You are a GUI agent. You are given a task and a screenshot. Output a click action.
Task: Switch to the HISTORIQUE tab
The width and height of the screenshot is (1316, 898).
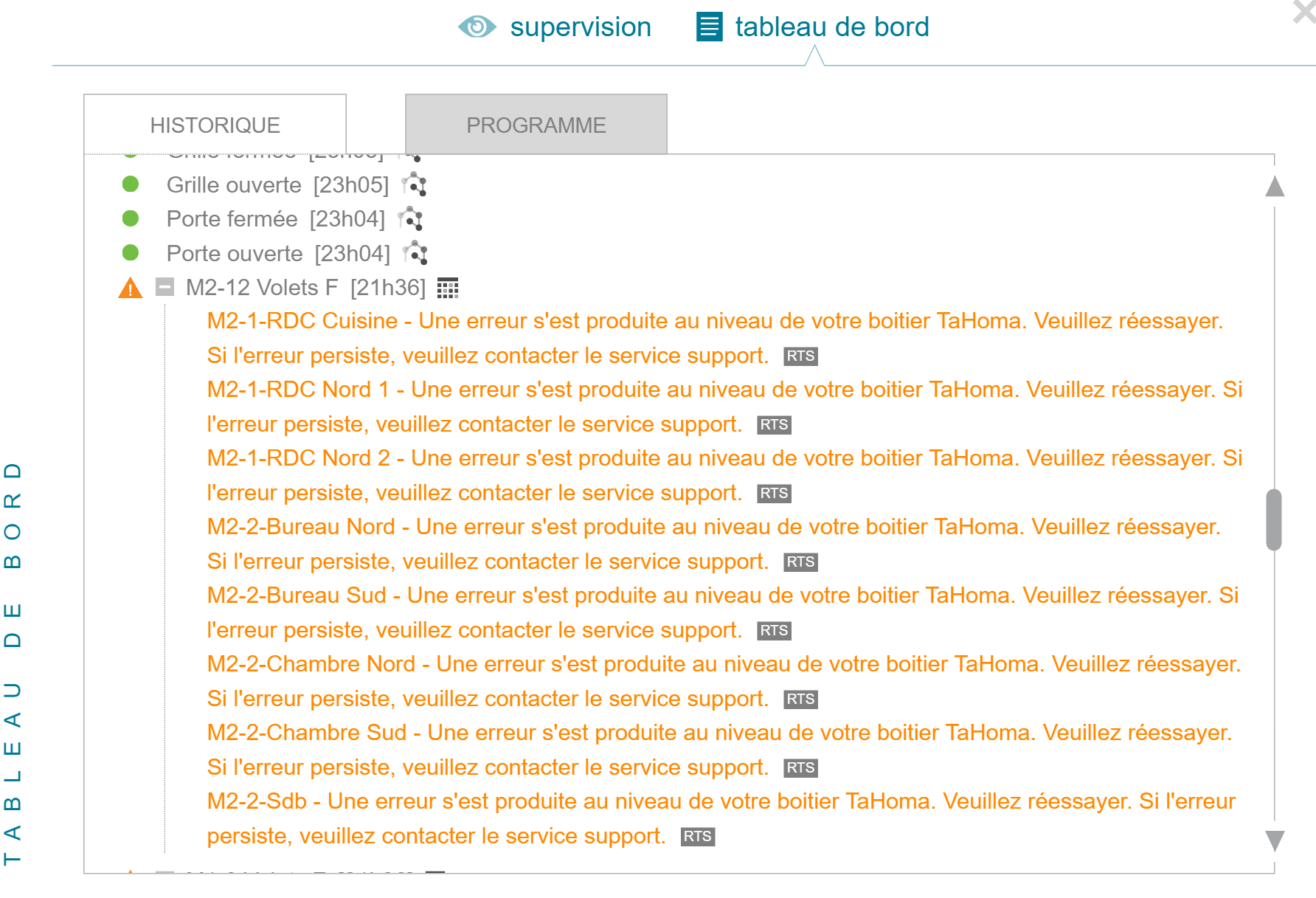pyautogui.click(x=215, y=125)
